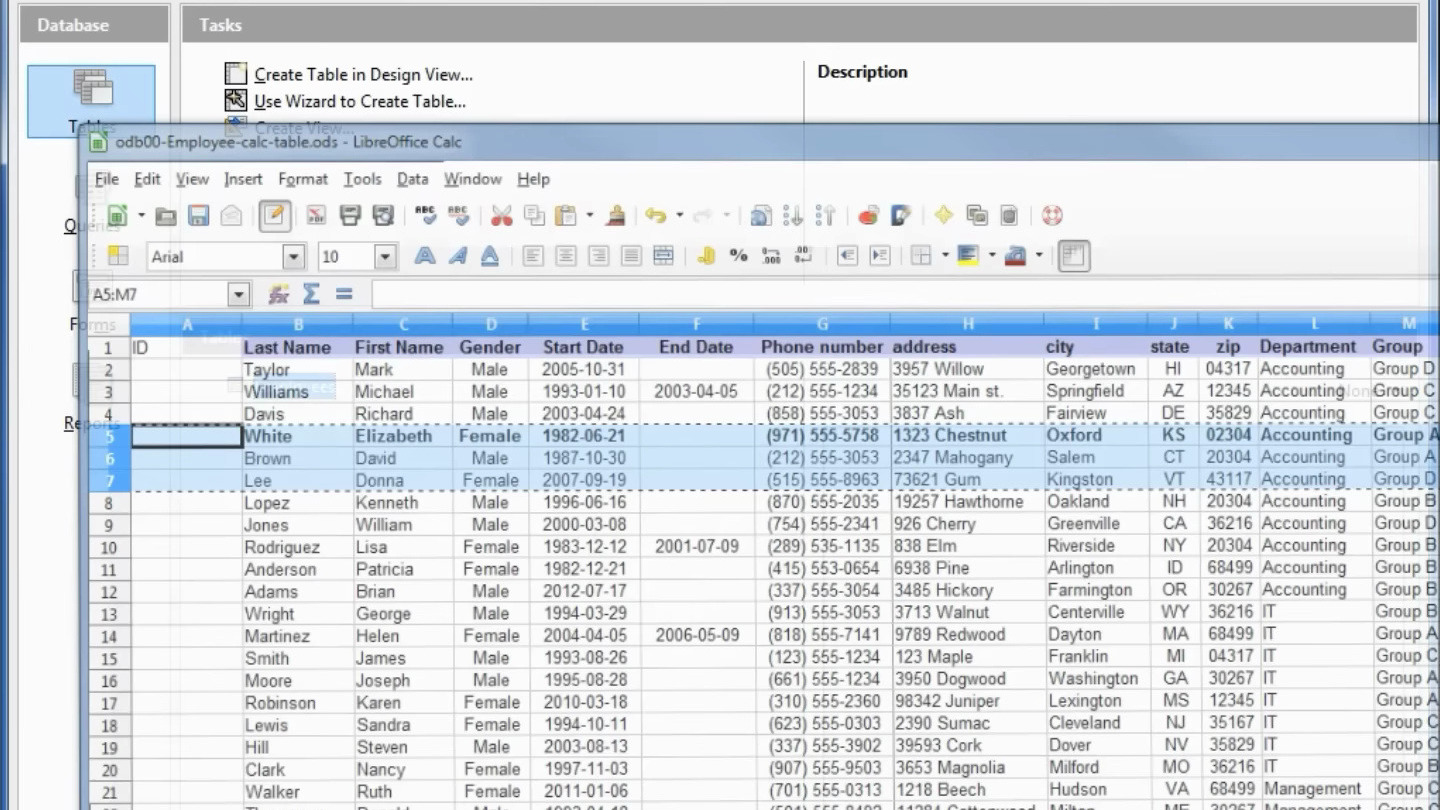The width and height of the screenshot is (1440, 810).
Task: Open the Function Wizard icon
Action: point(279,294)
